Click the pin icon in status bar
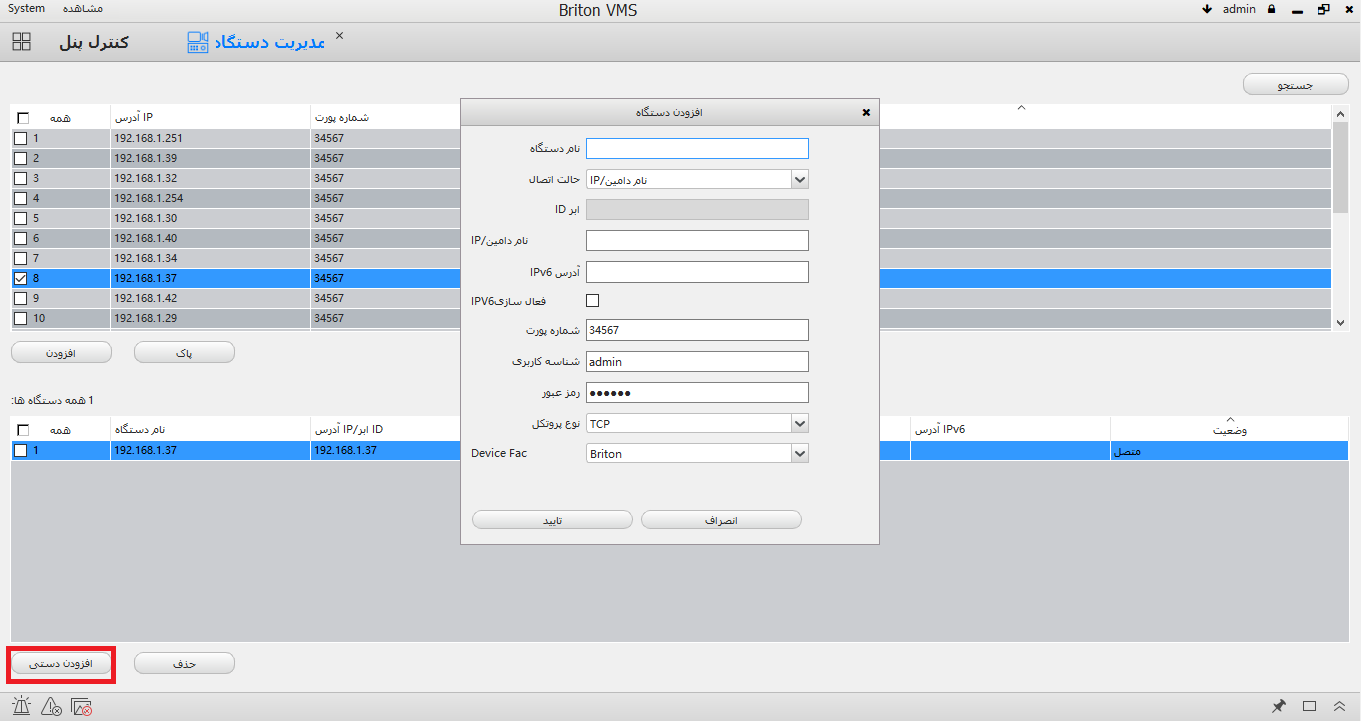Image resolution: width=1361 pixels, height=721 pixels. (x=1279, y=706)
